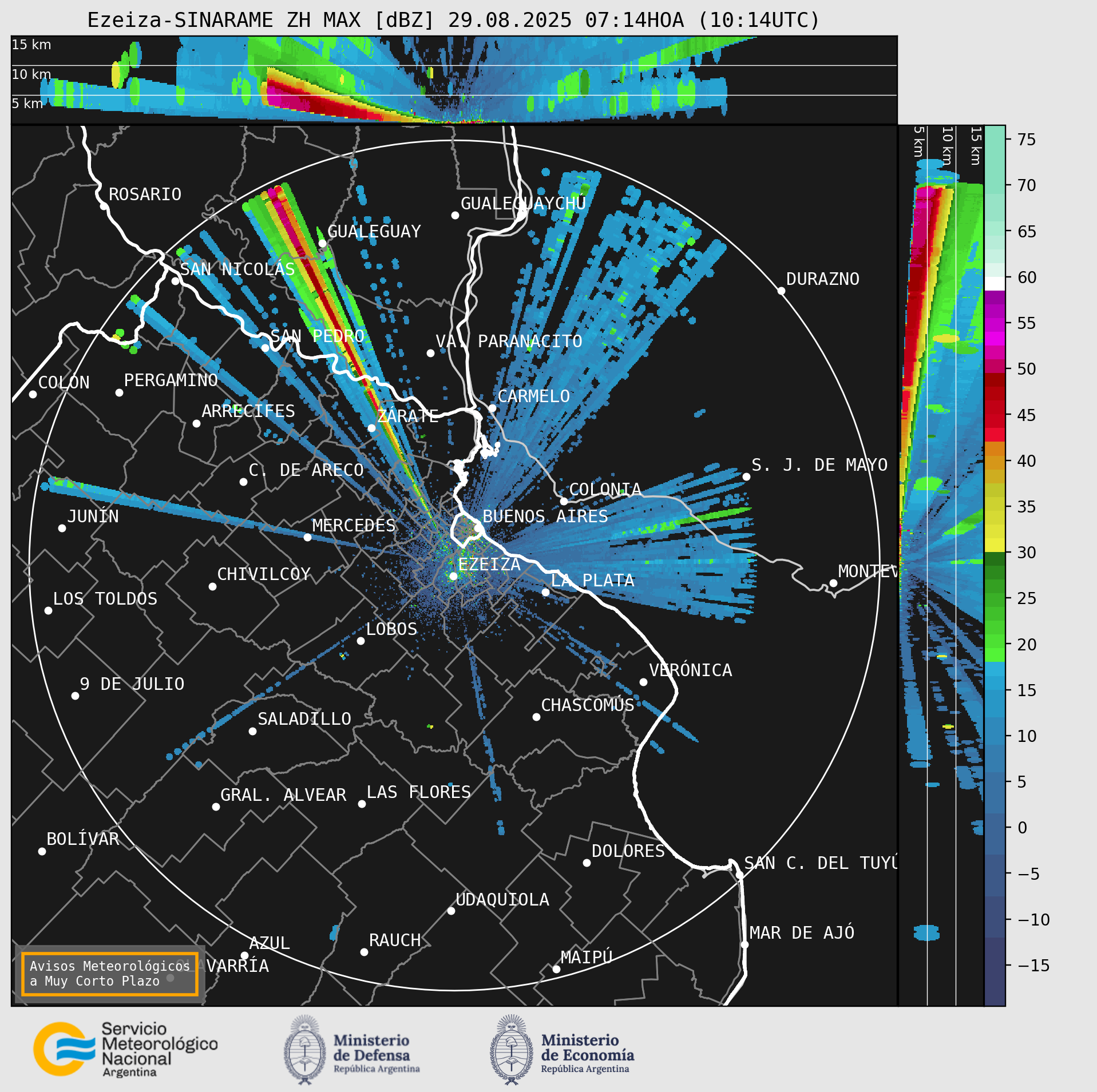The height and width of the screenshot is (1092, 1097).
Task: Click the BUENOS AIRES map label
Action: pyautogui.click(x=545, y=516)
